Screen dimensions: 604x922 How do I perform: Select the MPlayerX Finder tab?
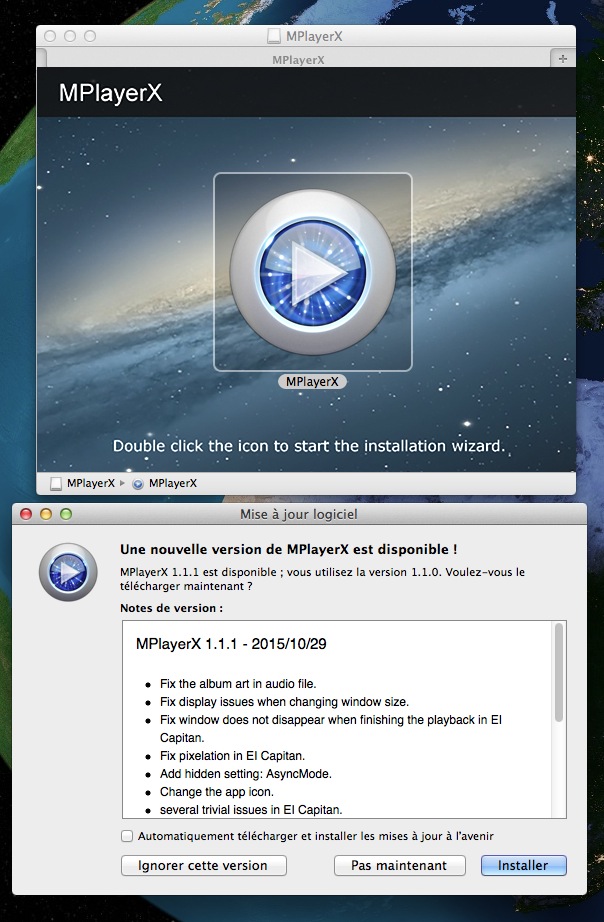point(298,59)
